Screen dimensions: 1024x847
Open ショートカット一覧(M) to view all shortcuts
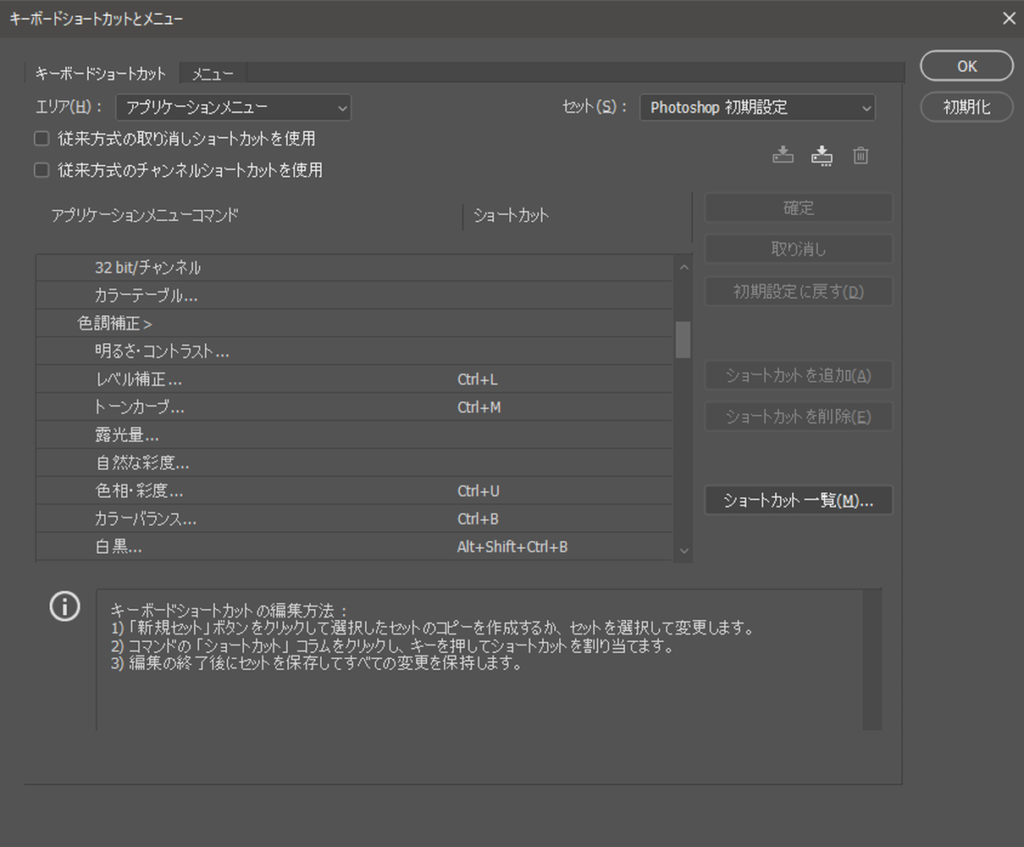coord(798,500)
